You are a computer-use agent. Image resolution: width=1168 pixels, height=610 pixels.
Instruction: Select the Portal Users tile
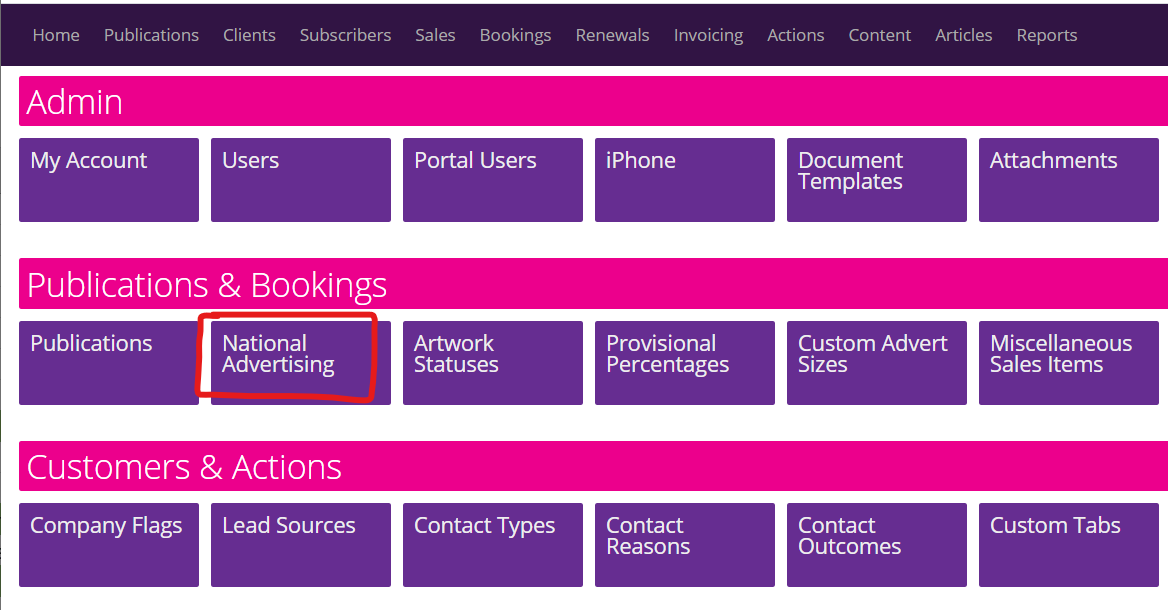[x=492, y=179]
